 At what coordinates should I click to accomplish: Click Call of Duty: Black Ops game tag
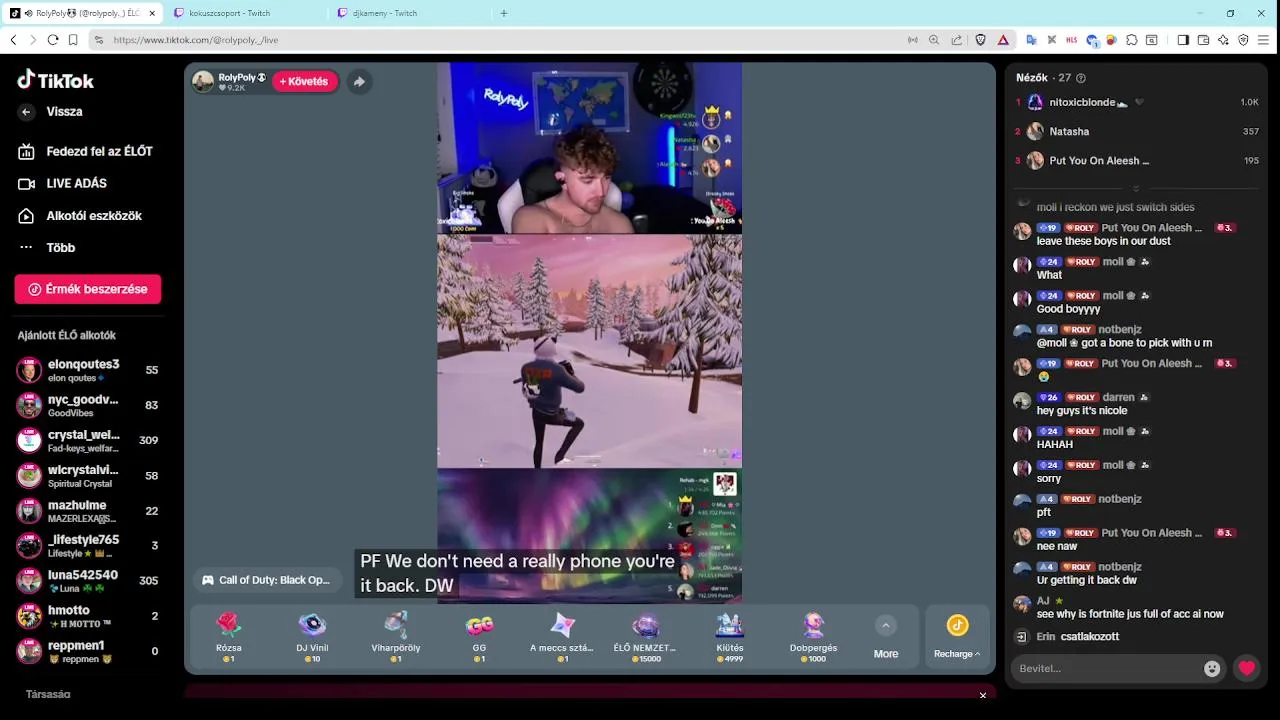pyautogui.click(x=266, y=580)
